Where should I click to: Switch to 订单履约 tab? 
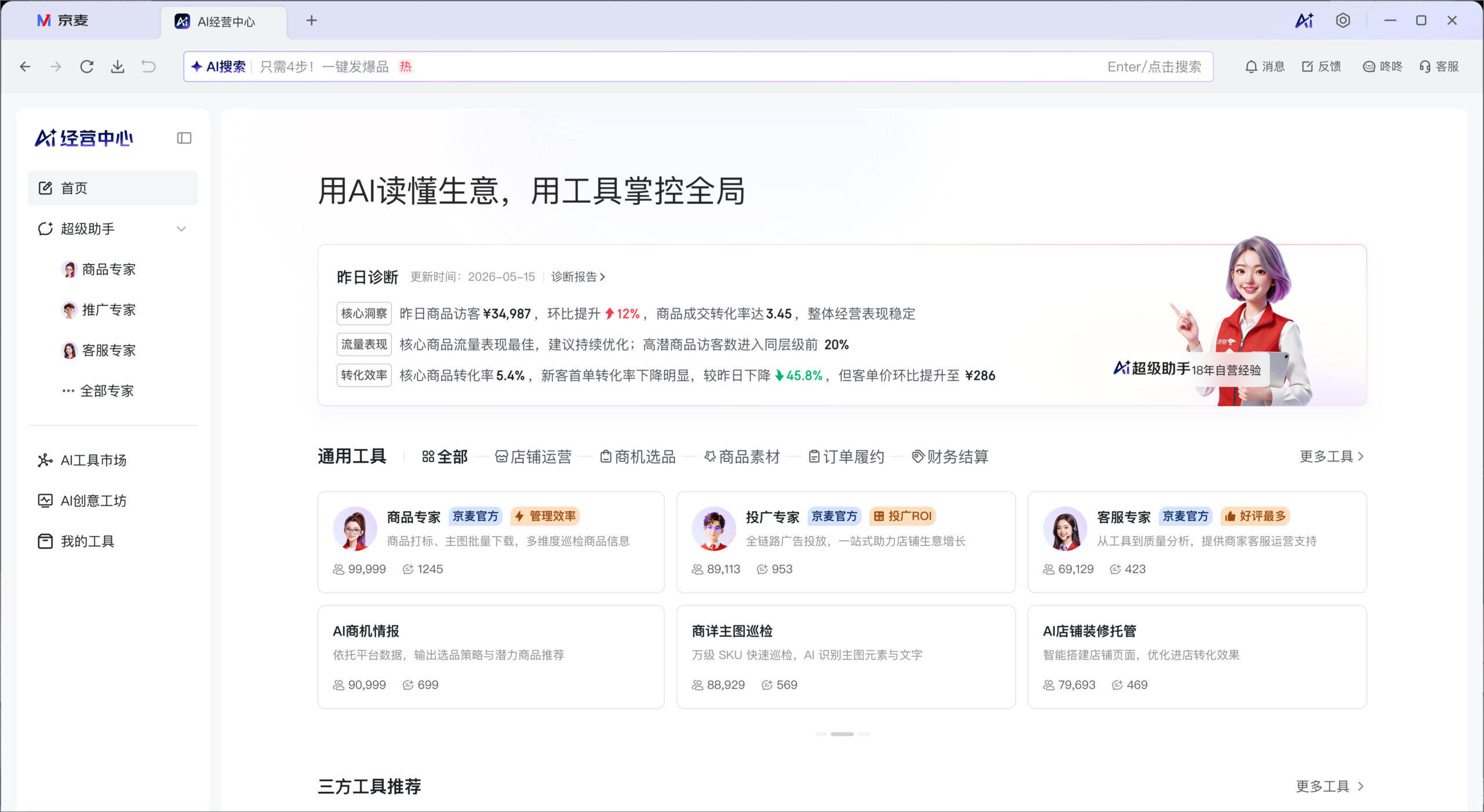click(846, 457)
